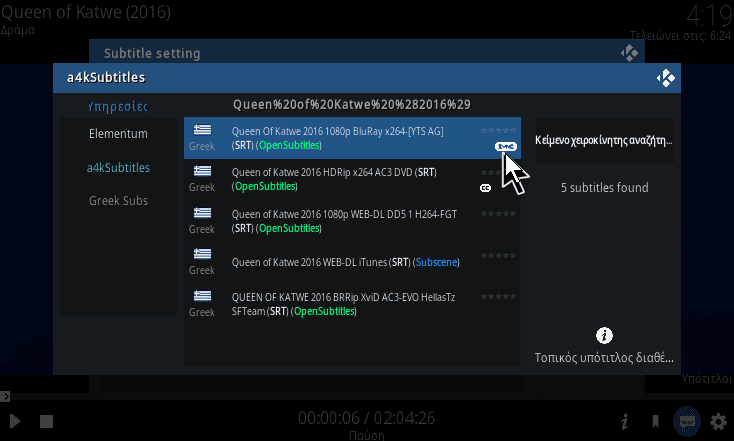Open bookmarks icon in player bar
This screenshot has width=734, height=441.
click(x=656, y=421)
